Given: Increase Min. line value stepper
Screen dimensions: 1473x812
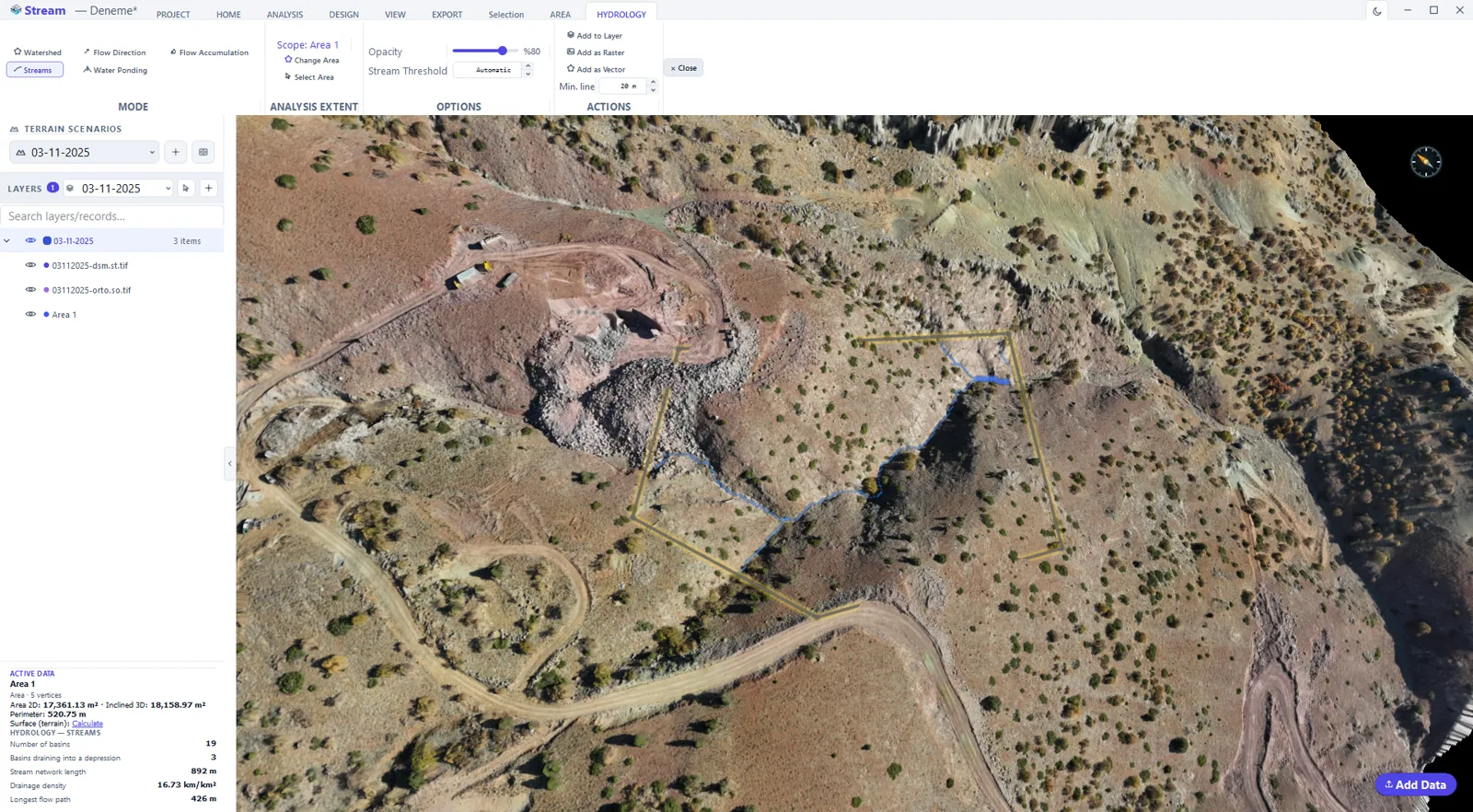Looking at the screenshot, I should pos(653,83).
